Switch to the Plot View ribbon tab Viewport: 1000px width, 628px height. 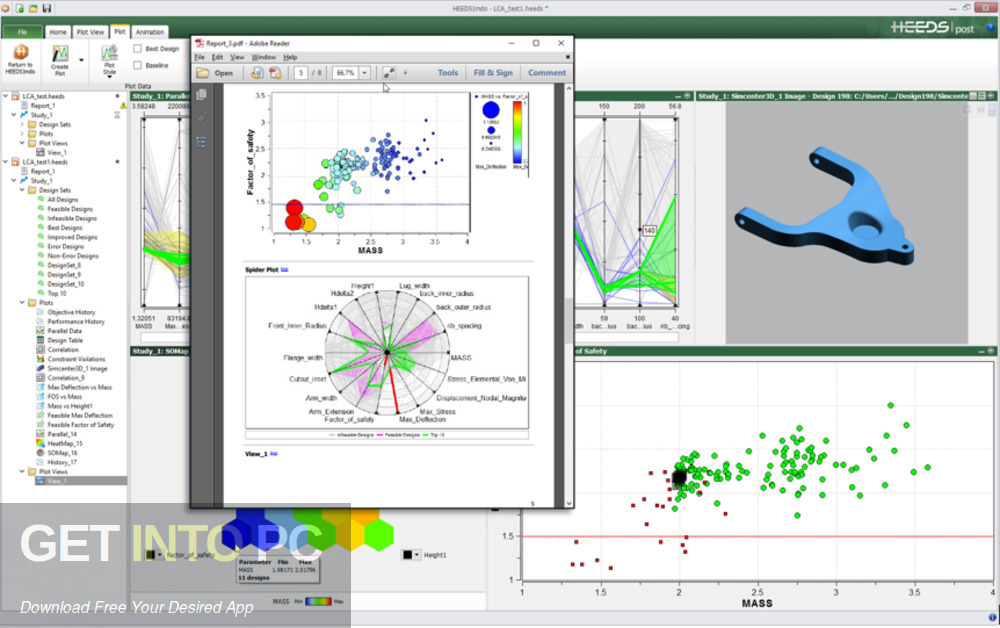[90, 32]
